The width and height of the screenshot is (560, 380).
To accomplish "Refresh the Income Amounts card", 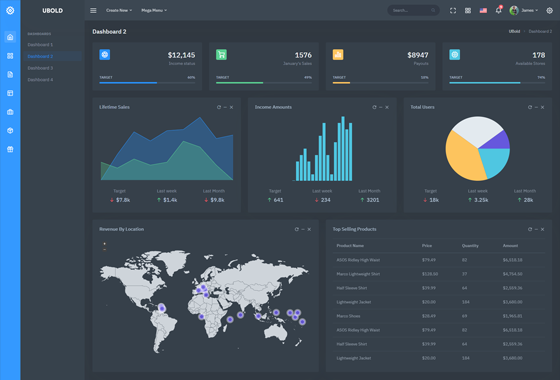I will click(374, 107).
